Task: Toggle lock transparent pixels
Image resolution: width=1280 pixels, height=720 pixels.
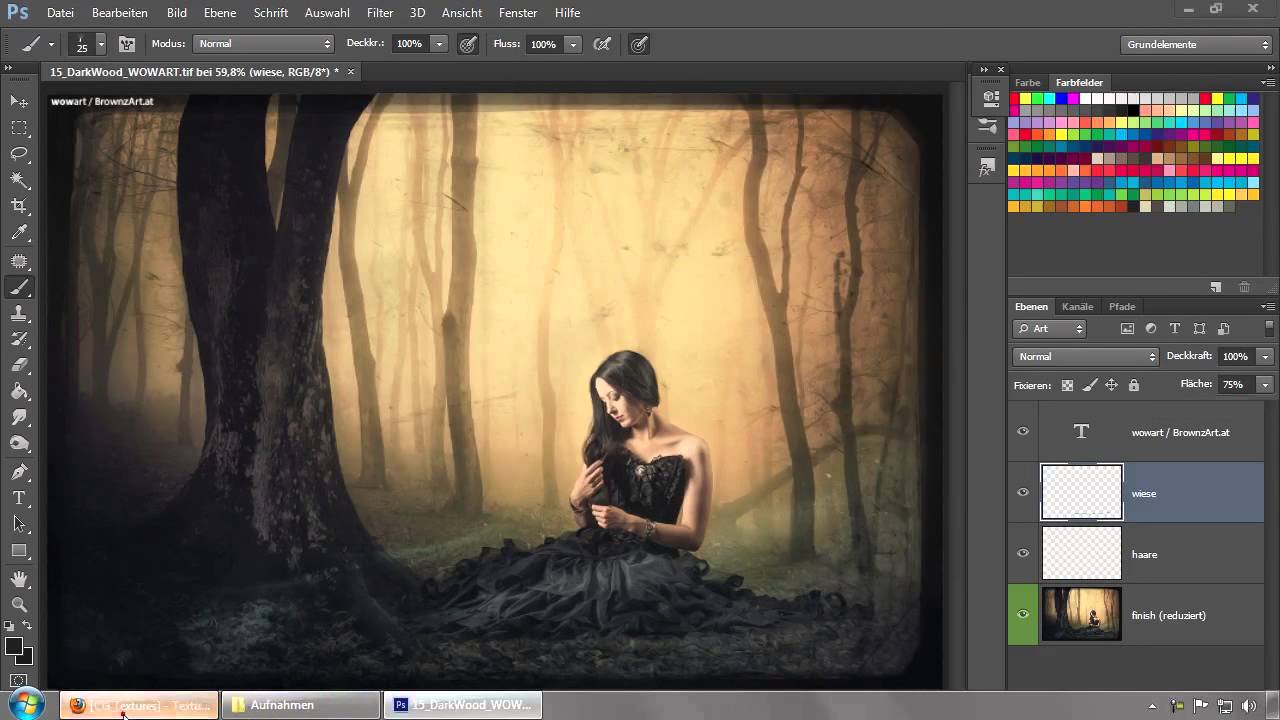Action: coord(1067,385)
